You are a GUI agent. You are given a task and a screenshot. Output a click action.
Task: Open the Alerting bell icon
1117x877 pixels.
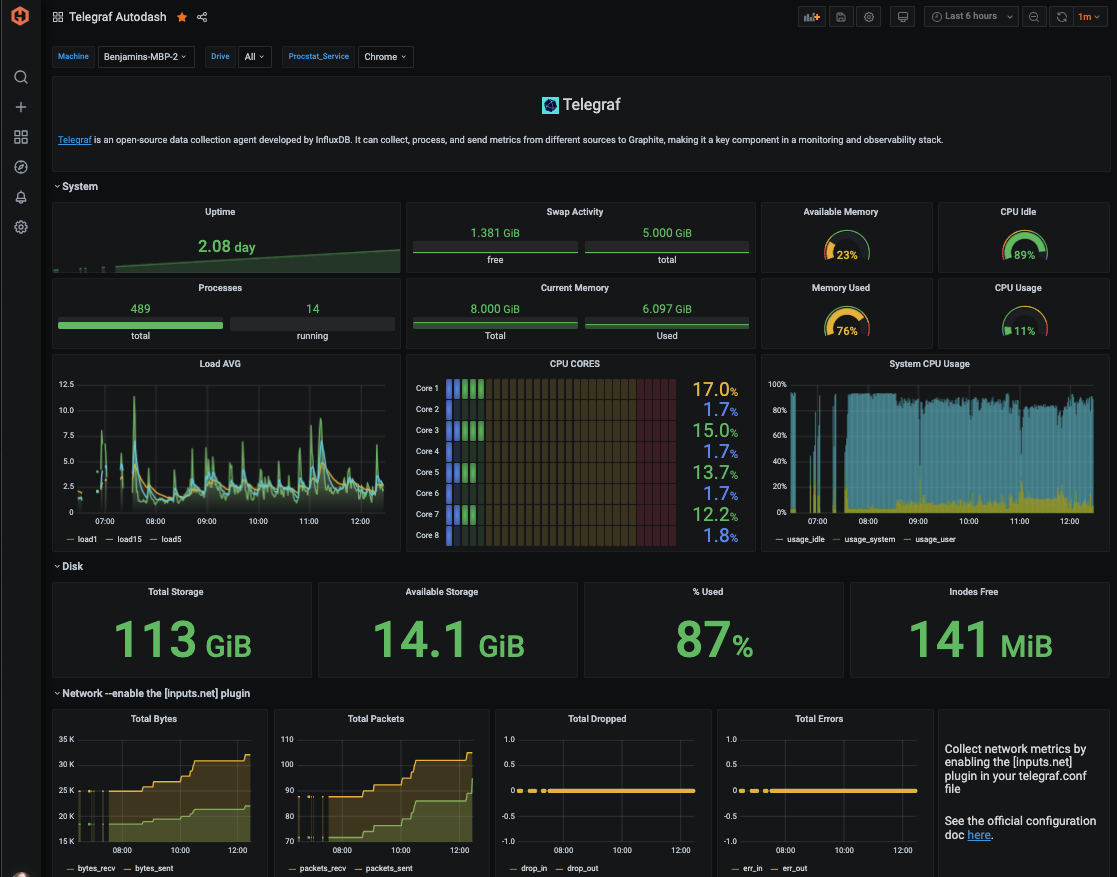21,197
